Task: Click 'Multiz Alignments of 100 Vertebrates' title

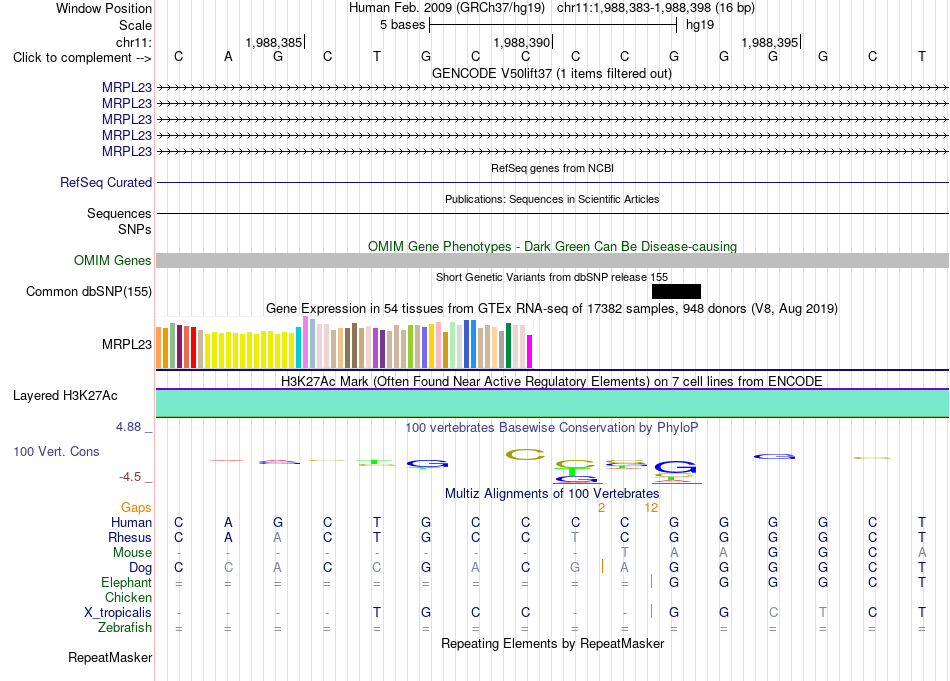Action: pyautogui.click(x=552, y=493)
